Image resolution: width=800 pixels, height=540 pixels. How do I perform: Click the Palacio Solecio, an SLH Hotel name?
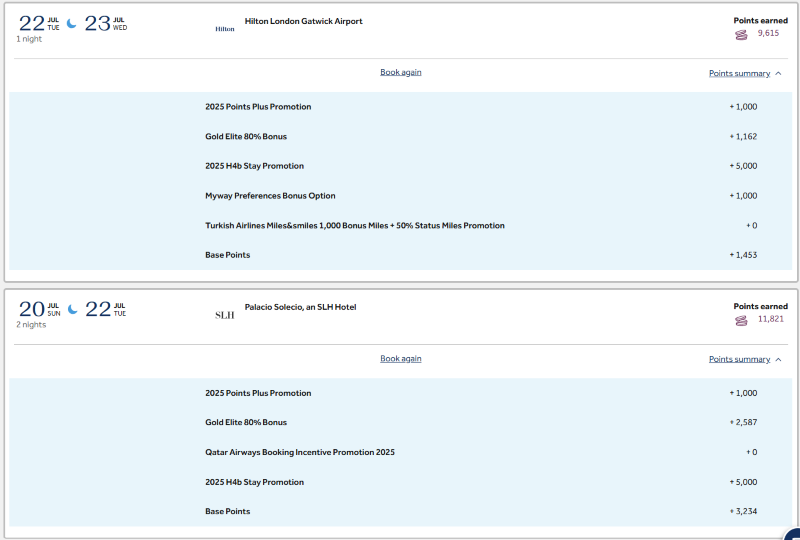pyautogui.click(x=301, y=307)
